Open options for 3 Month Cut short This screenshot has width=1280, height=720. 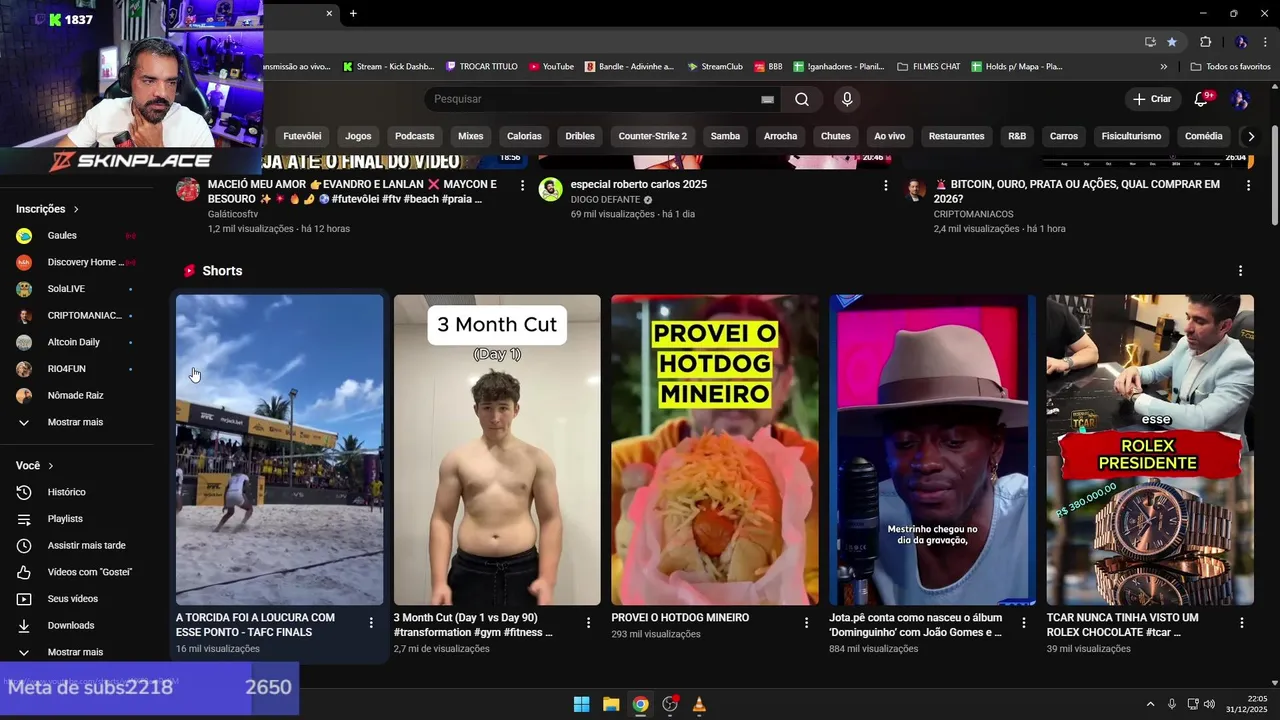tap(588, 623)
